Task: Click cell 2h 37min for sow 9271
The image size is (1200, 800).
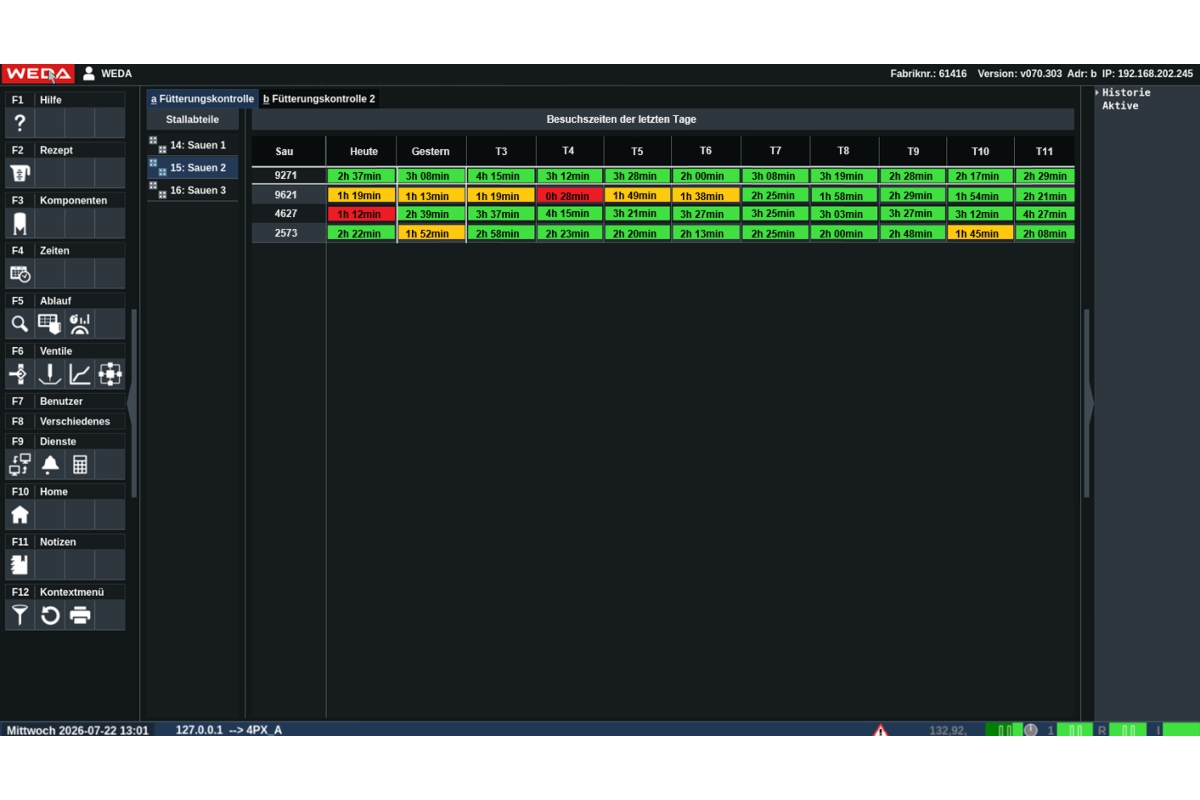Action: click(362, 176)
